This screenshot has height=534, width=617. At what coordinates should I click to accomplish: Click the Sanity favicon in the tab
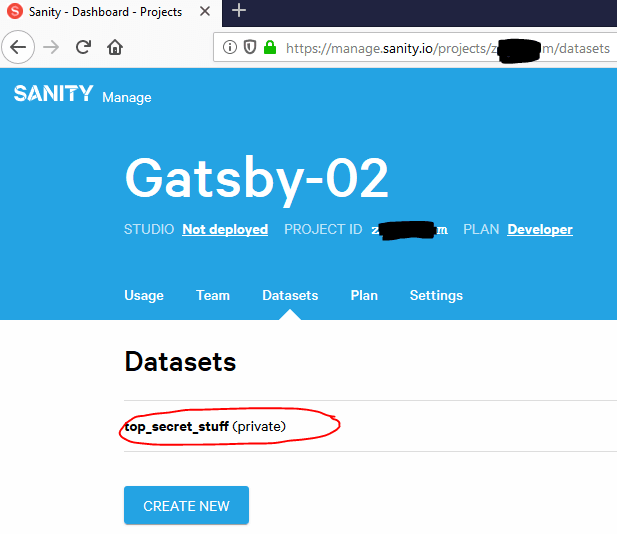(15, 11)
